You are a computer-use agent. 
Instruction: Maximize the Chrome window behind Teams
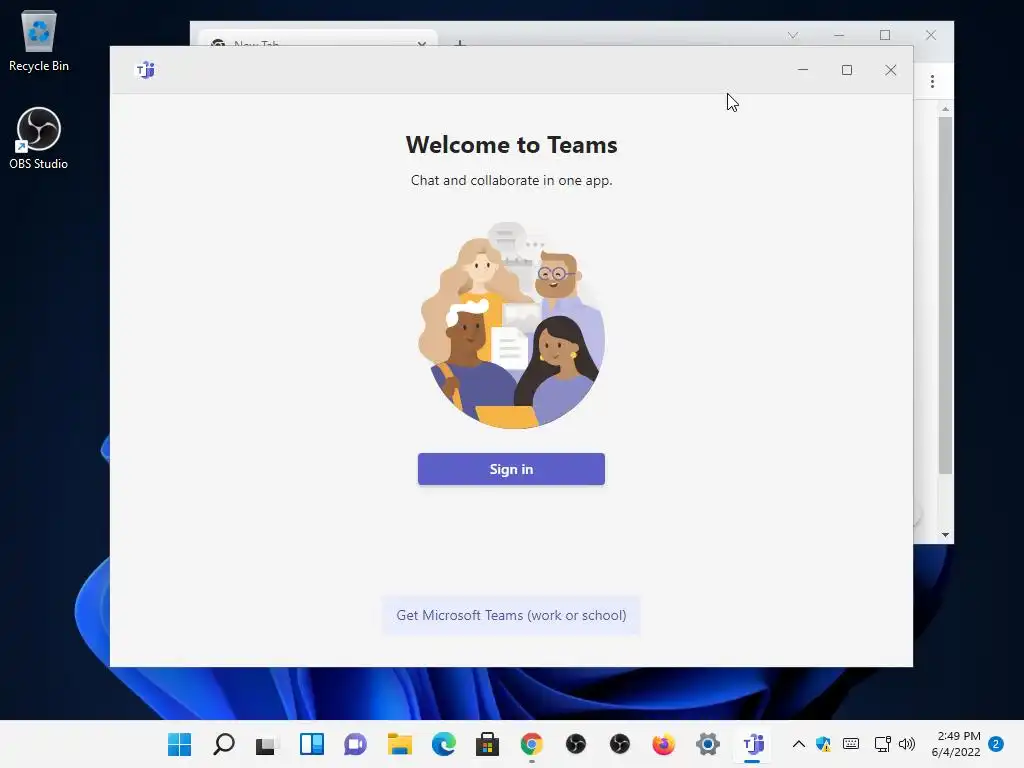coord(885,35)
